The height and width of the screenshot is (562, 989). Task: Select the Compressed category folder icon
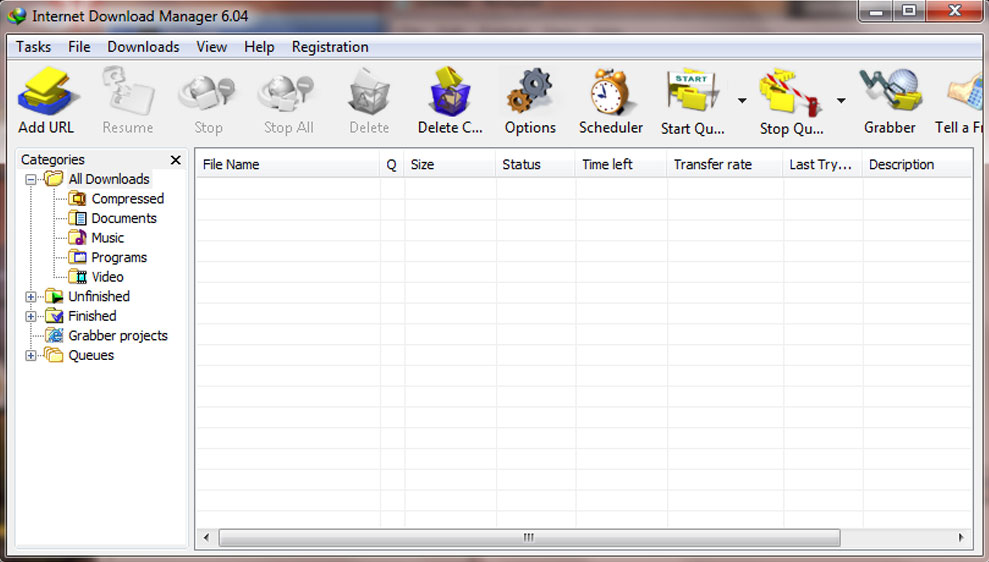pos(78,199)
